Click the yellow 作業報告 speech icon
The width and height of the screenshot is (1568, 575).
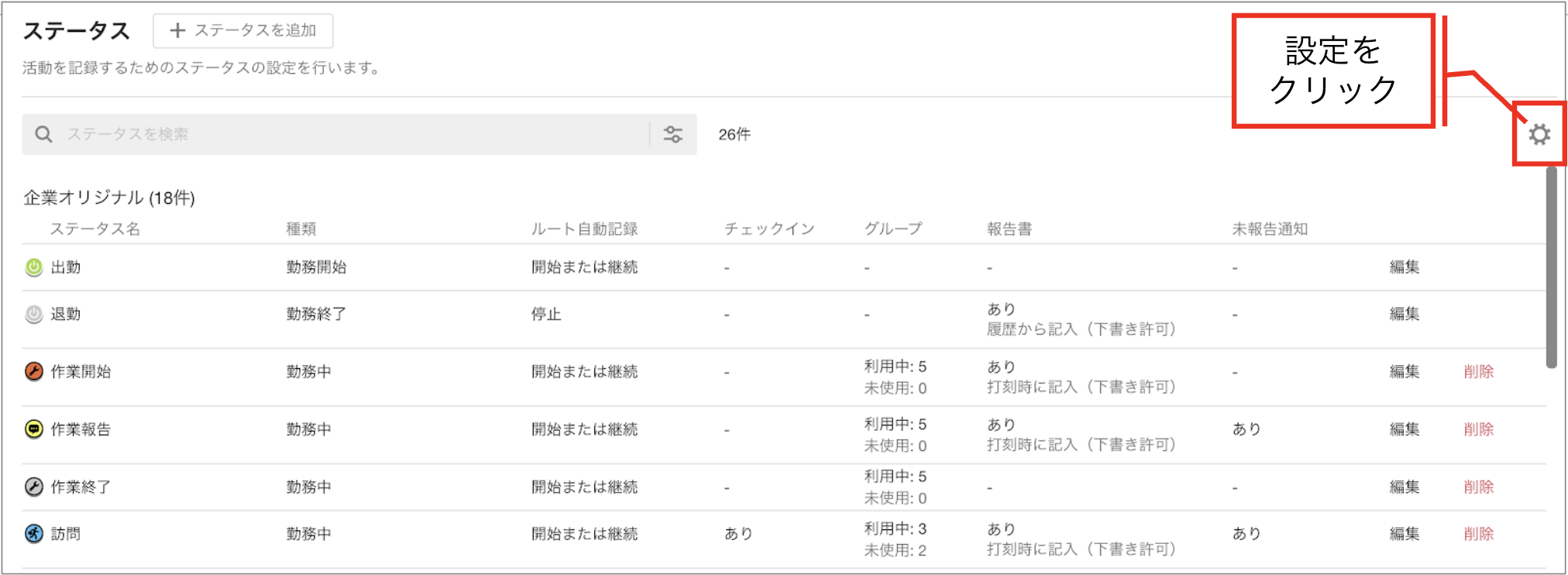point(34,429)
